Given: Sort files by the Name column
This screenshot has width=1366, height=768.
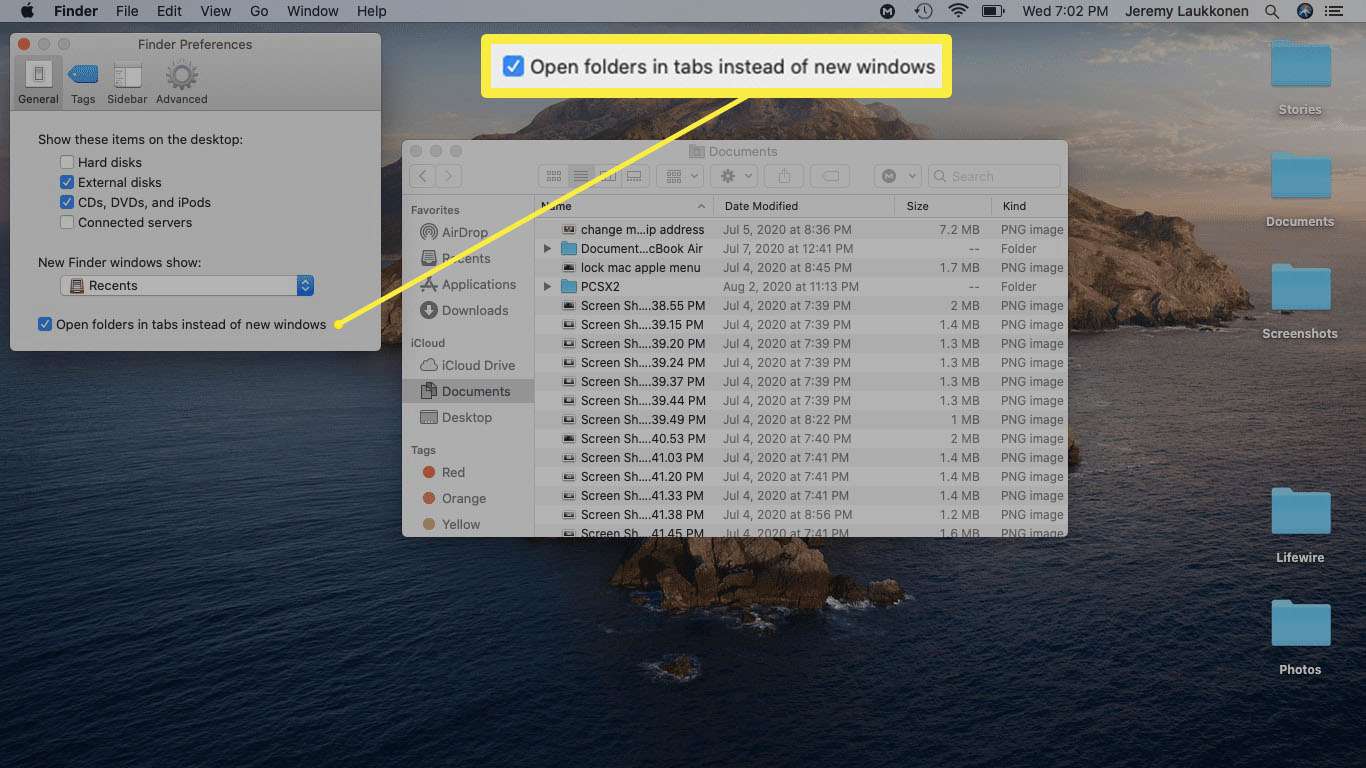Looking at the screenshot, I should (624, 206).
